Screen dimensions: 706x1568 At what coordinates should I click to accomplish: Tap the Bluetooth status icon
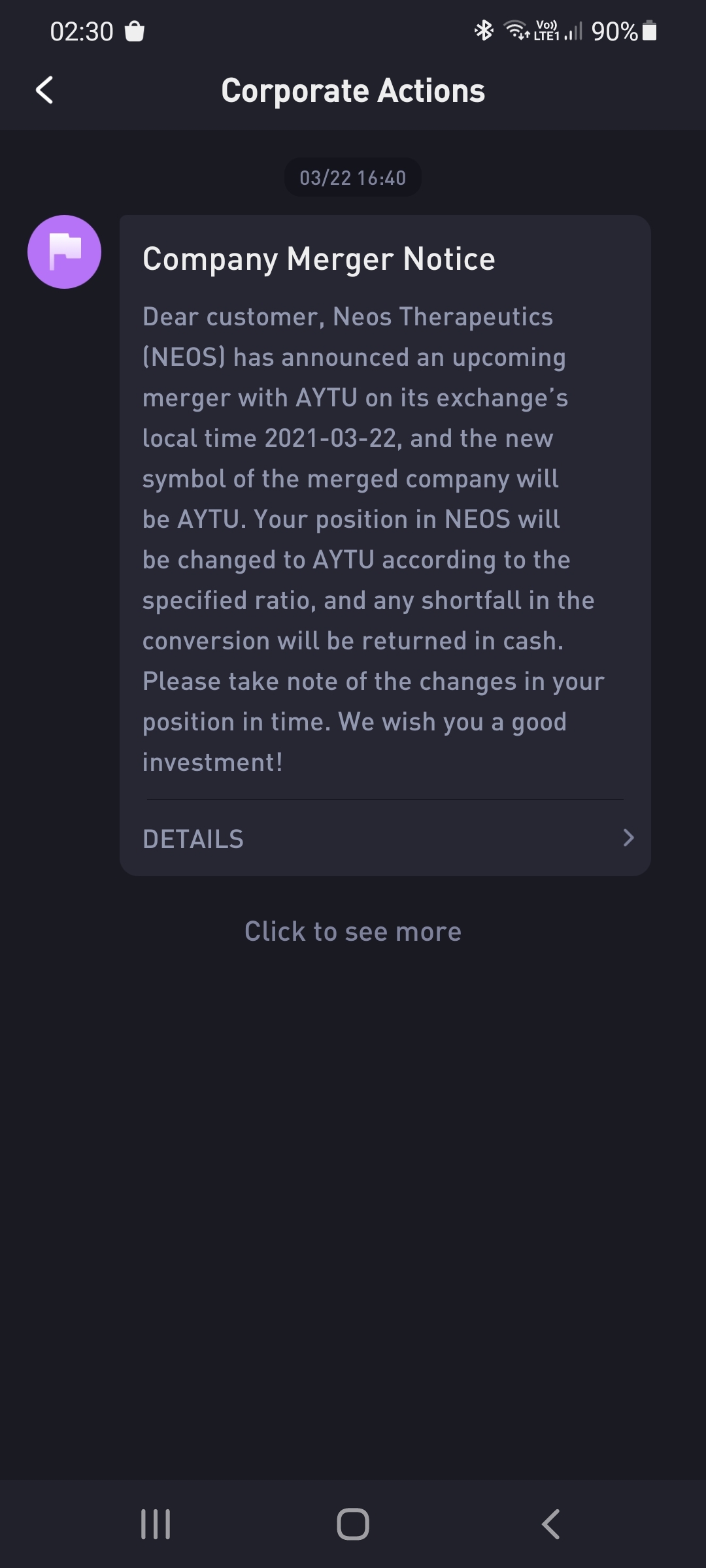click(x=484, y=30)
